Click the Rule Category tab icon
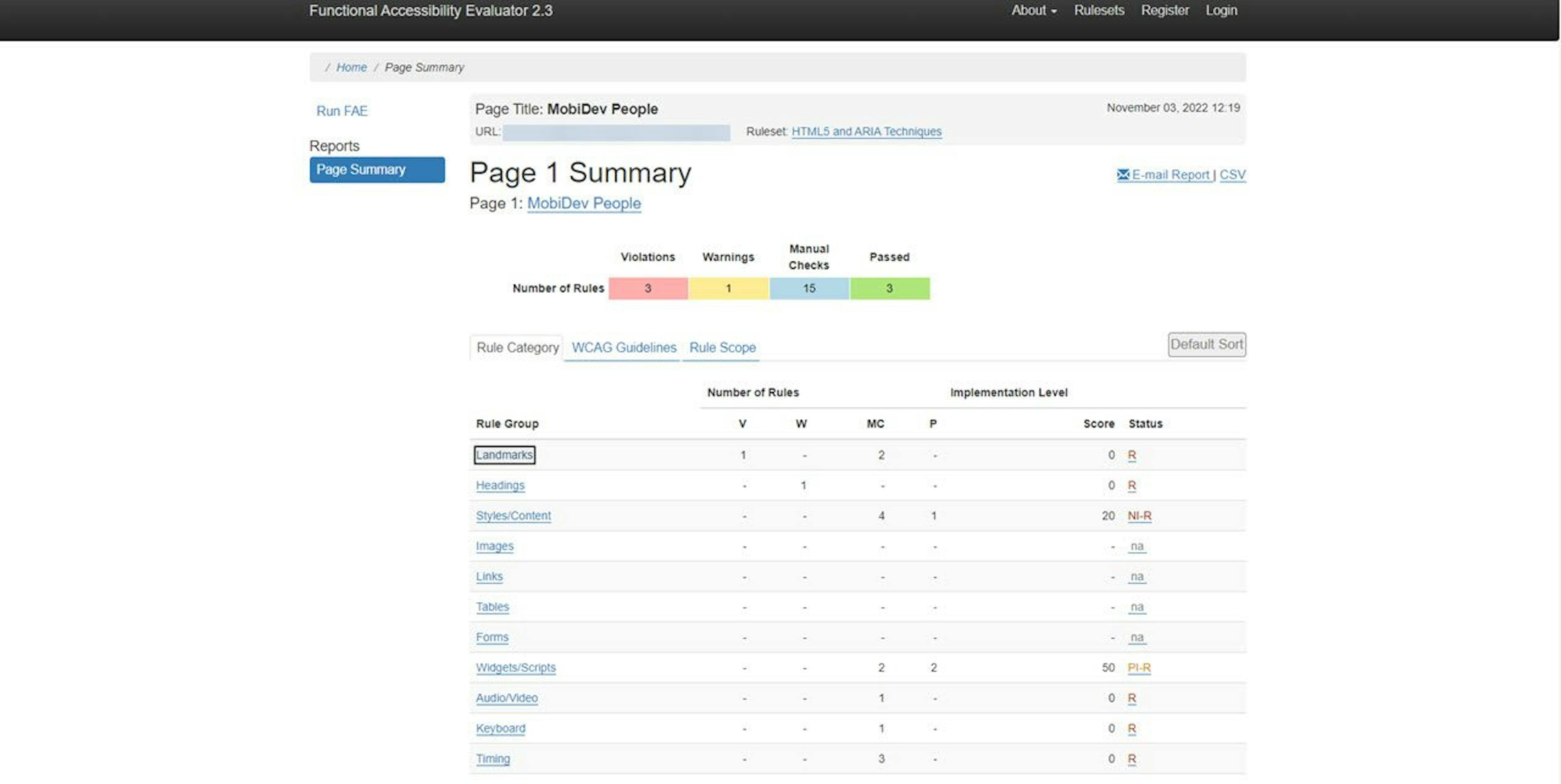 click(516, 347)
